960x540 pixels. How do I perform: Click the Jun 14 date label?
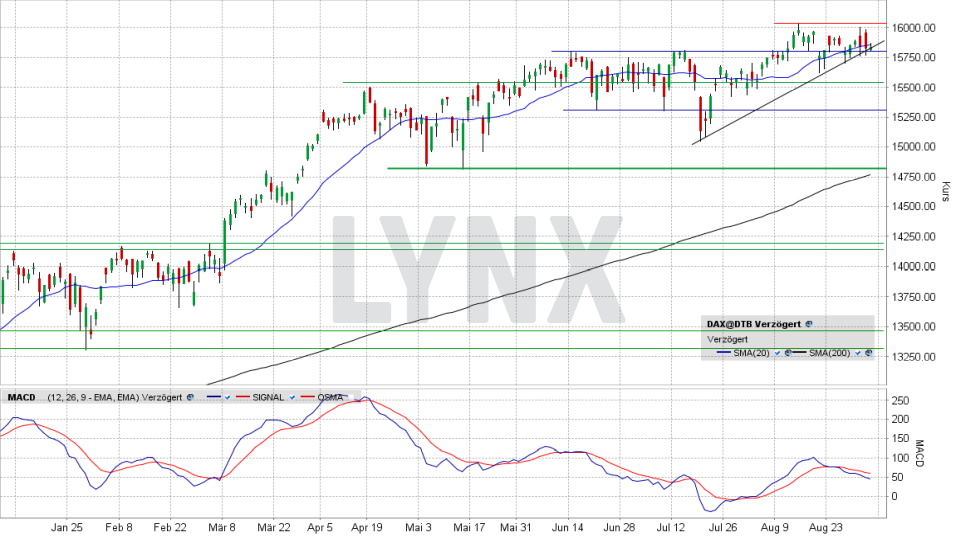click(x=568, y=528)
